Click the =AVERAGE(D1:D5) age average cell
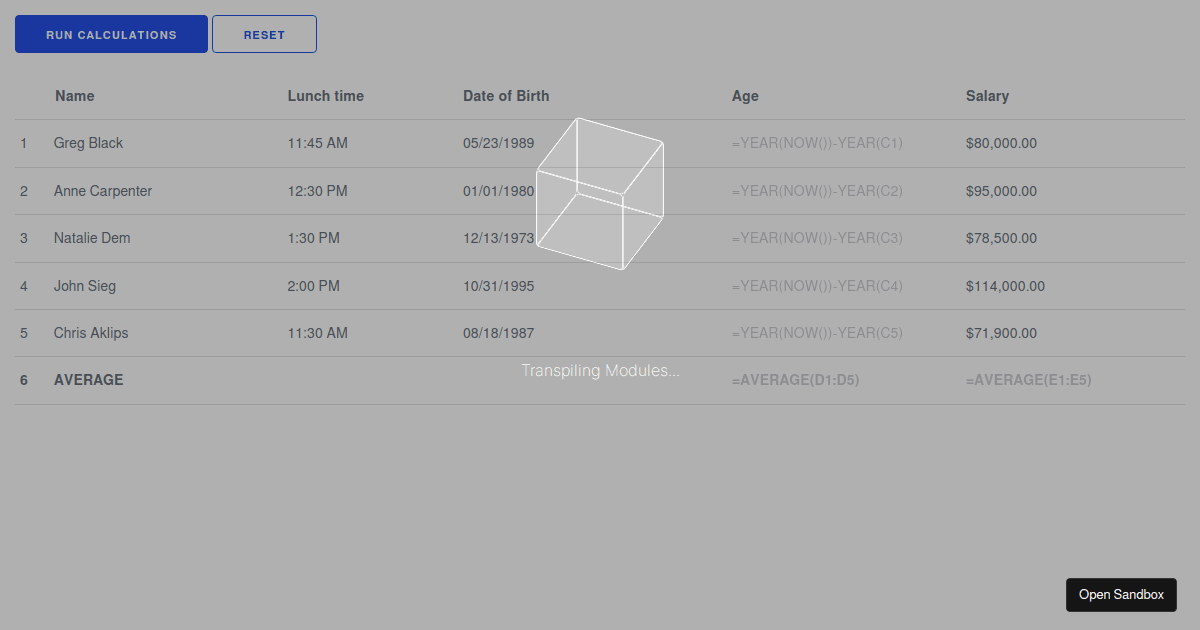 (x=795, y=380)
